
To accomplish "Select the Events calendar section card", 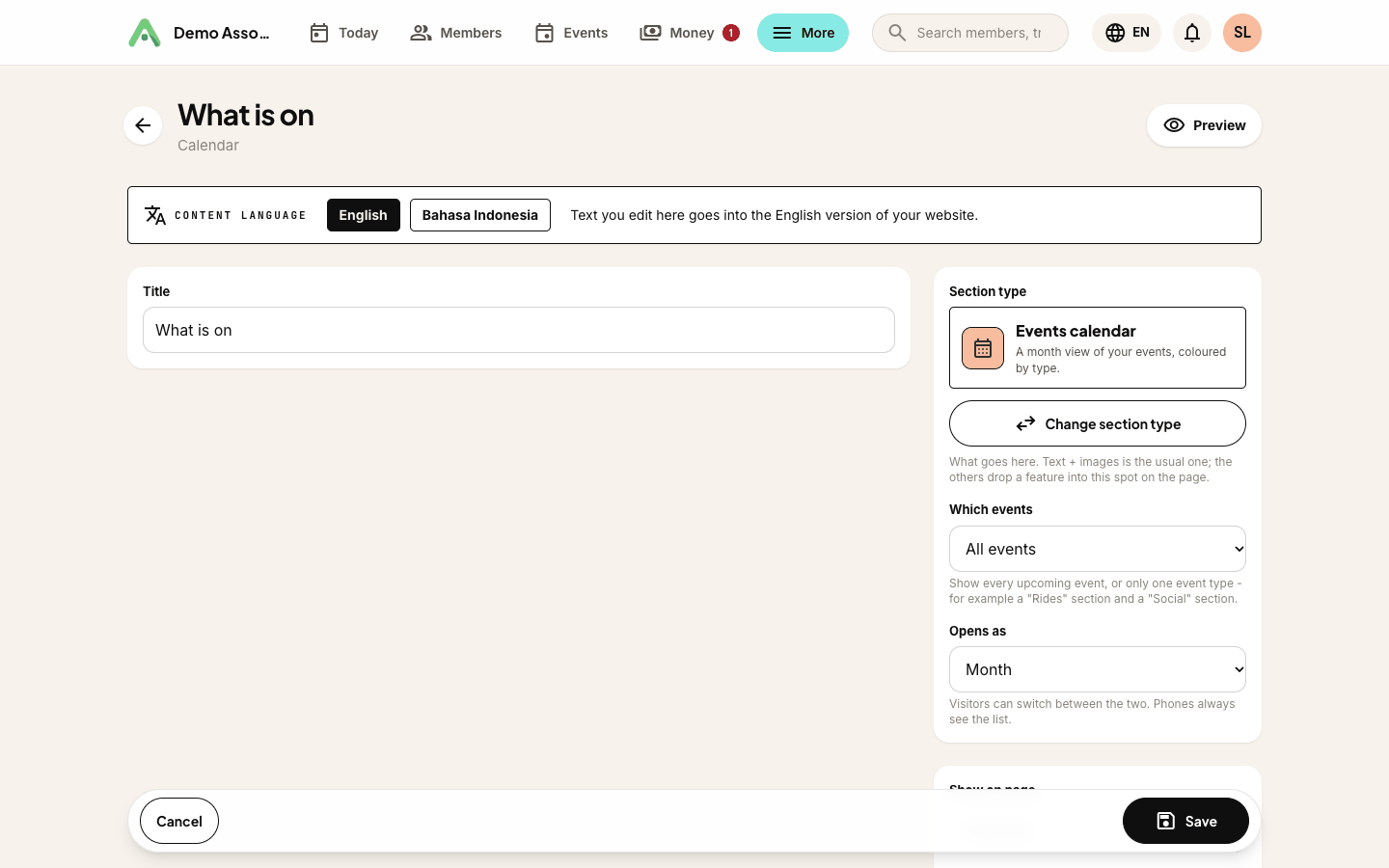I will pyautogui.click(x=1098, y=348).
